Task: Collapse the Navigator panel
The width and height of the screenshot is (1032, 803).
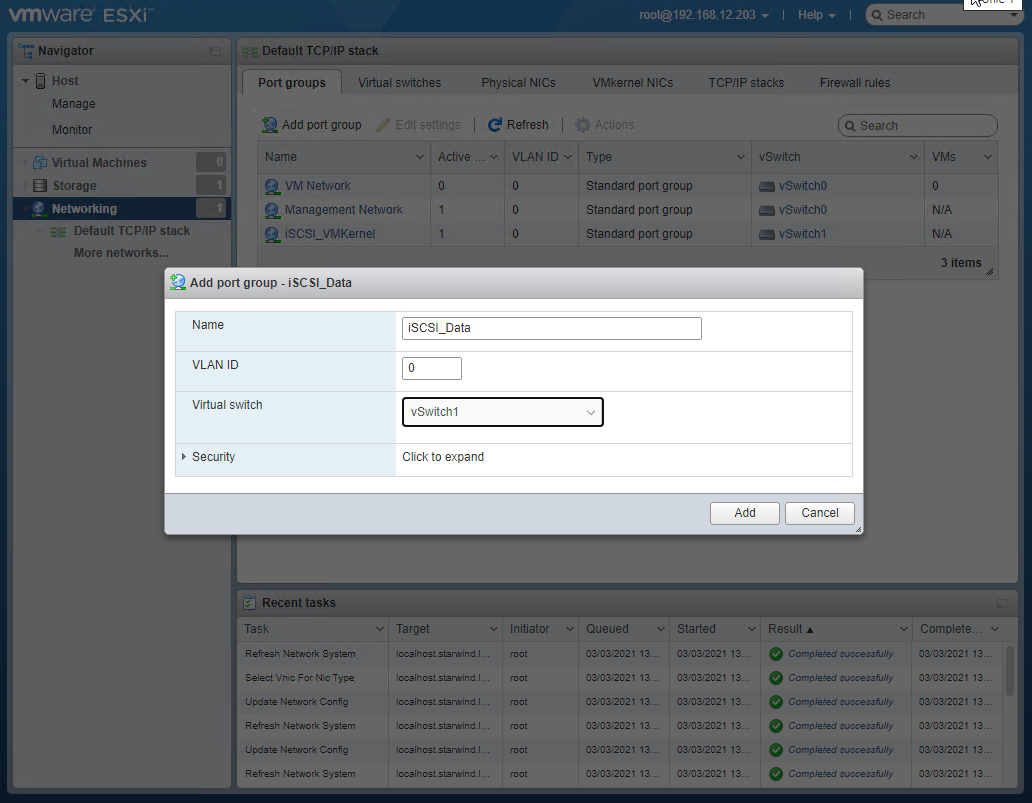Action: (x=215, y=51)
